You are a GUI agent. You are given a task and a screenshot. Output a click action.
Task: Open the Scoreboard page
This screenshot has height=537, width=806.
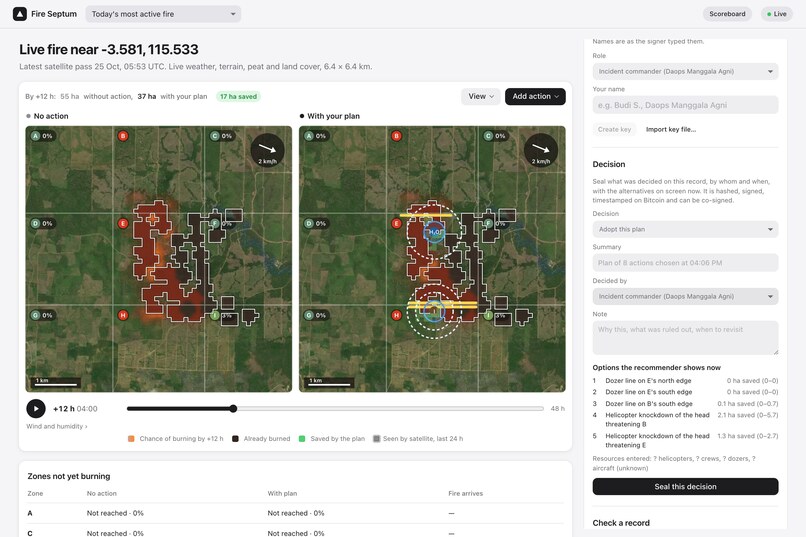click(x=727, y=14)
